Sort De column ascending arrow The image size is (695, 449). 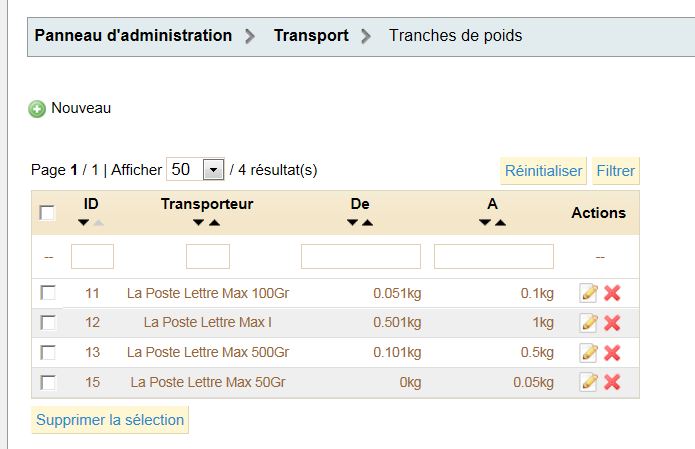pos(367,223)
